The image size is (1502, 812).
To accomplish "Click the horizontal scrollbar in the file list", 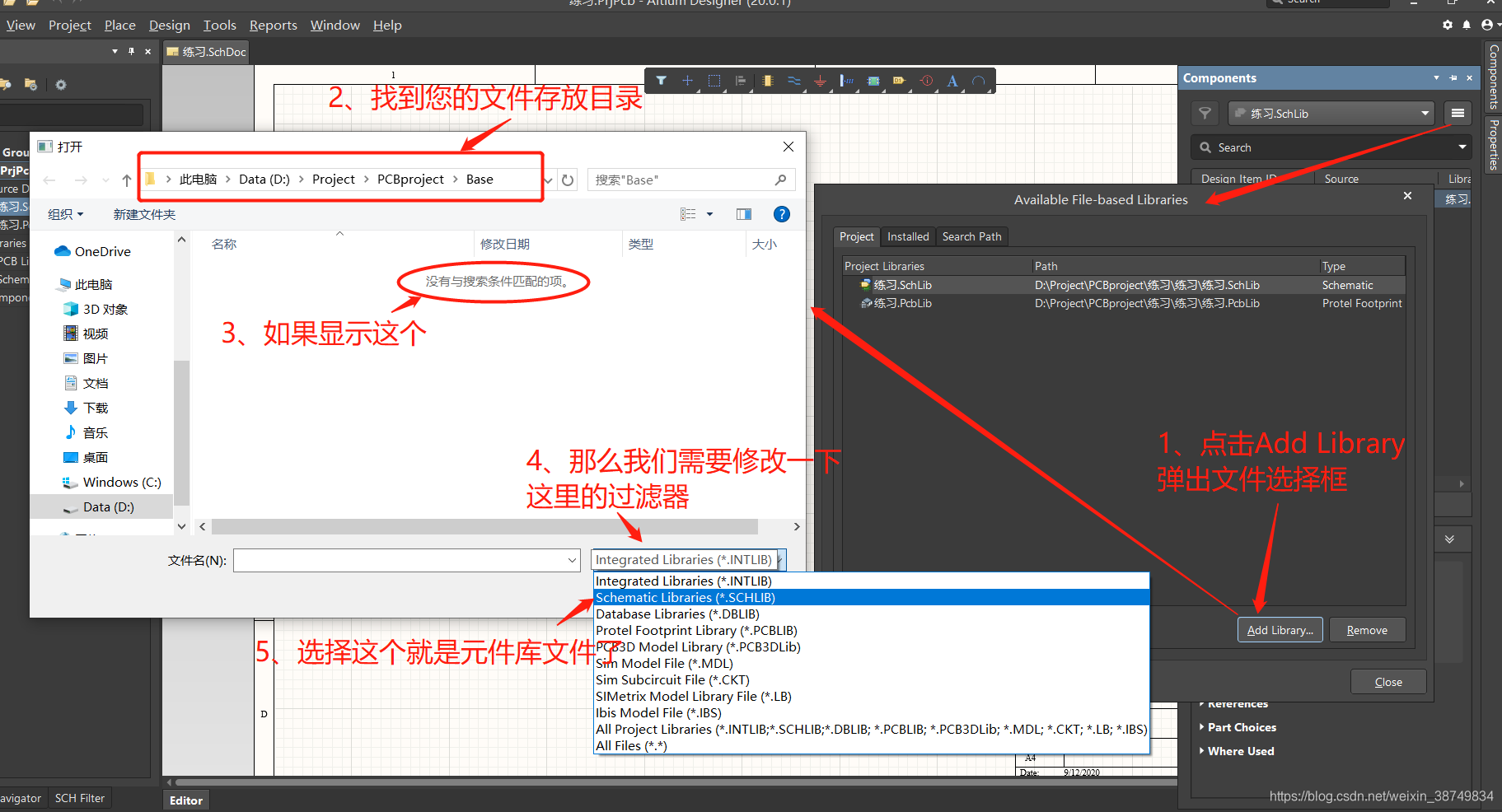I will (x=484, y=526).
